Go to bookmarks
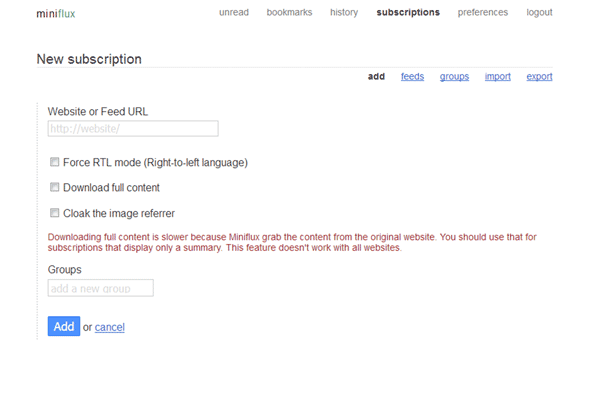Viewport: 600px width, 400px height. coord(289,13)
